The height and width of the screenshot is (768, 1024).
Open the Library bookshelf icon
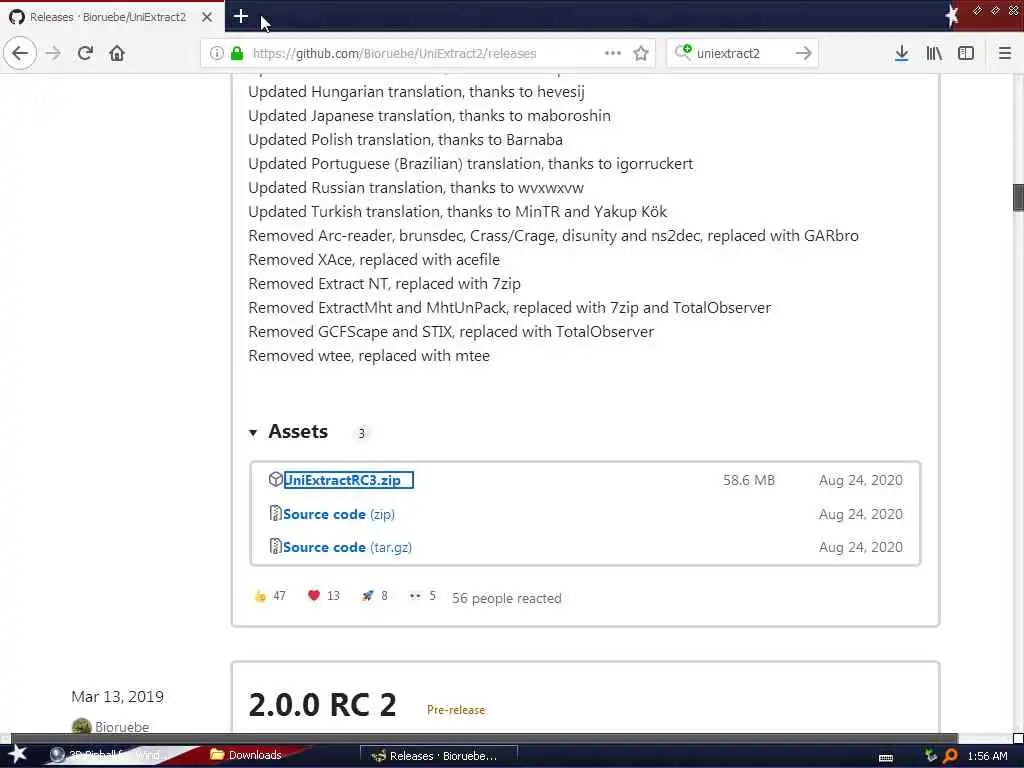coord(934,53)
